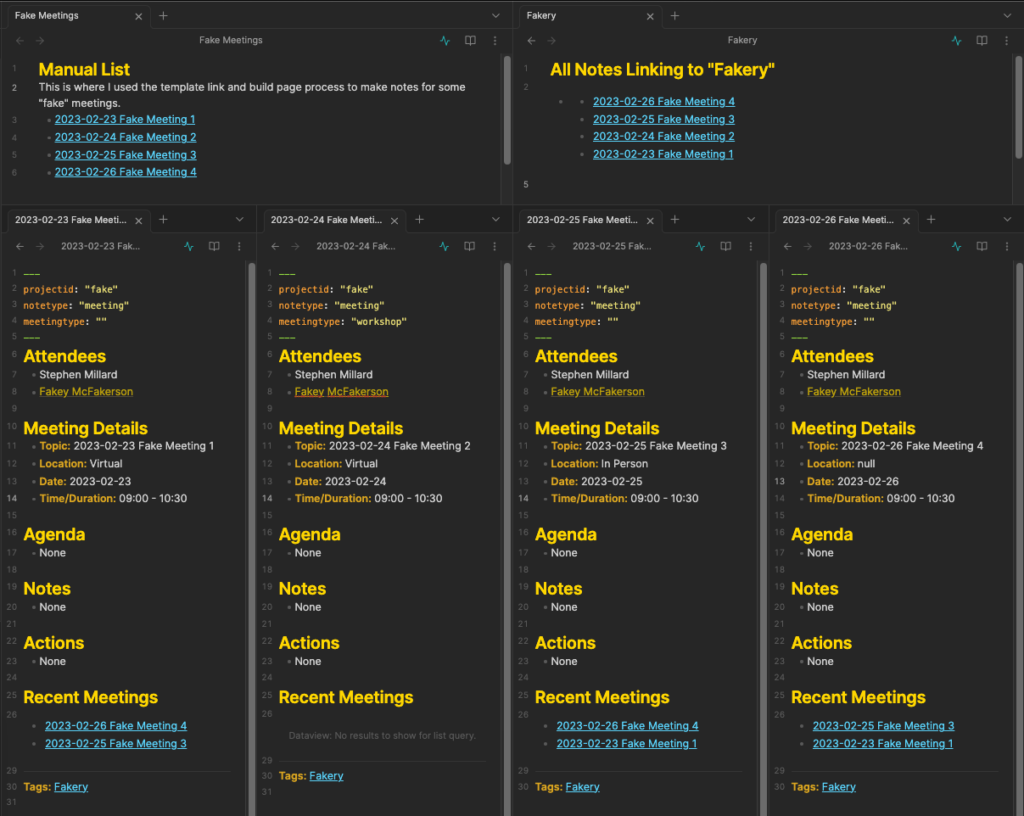Screen dimensions: 1024x816
Task: Navigate forward in the Fakery pane
Action: [552, 41]
